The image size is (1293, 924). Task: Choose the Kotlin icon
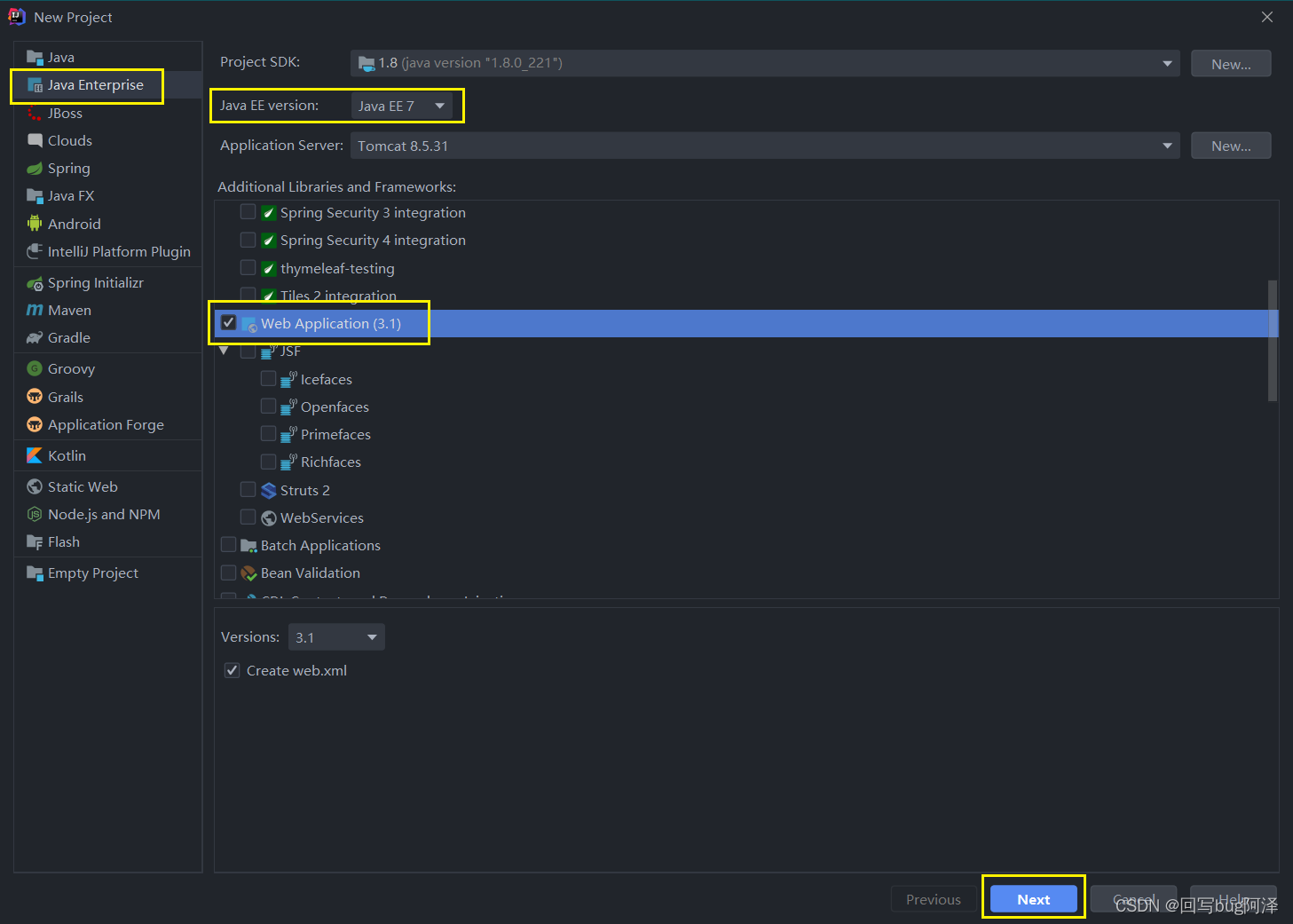click(35, 455)
